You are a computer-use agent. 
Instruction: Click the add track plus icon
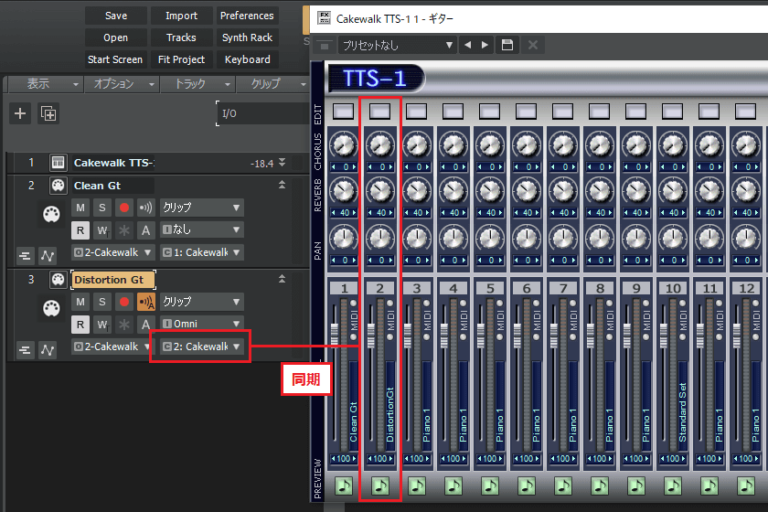click(x=20, y=113)
